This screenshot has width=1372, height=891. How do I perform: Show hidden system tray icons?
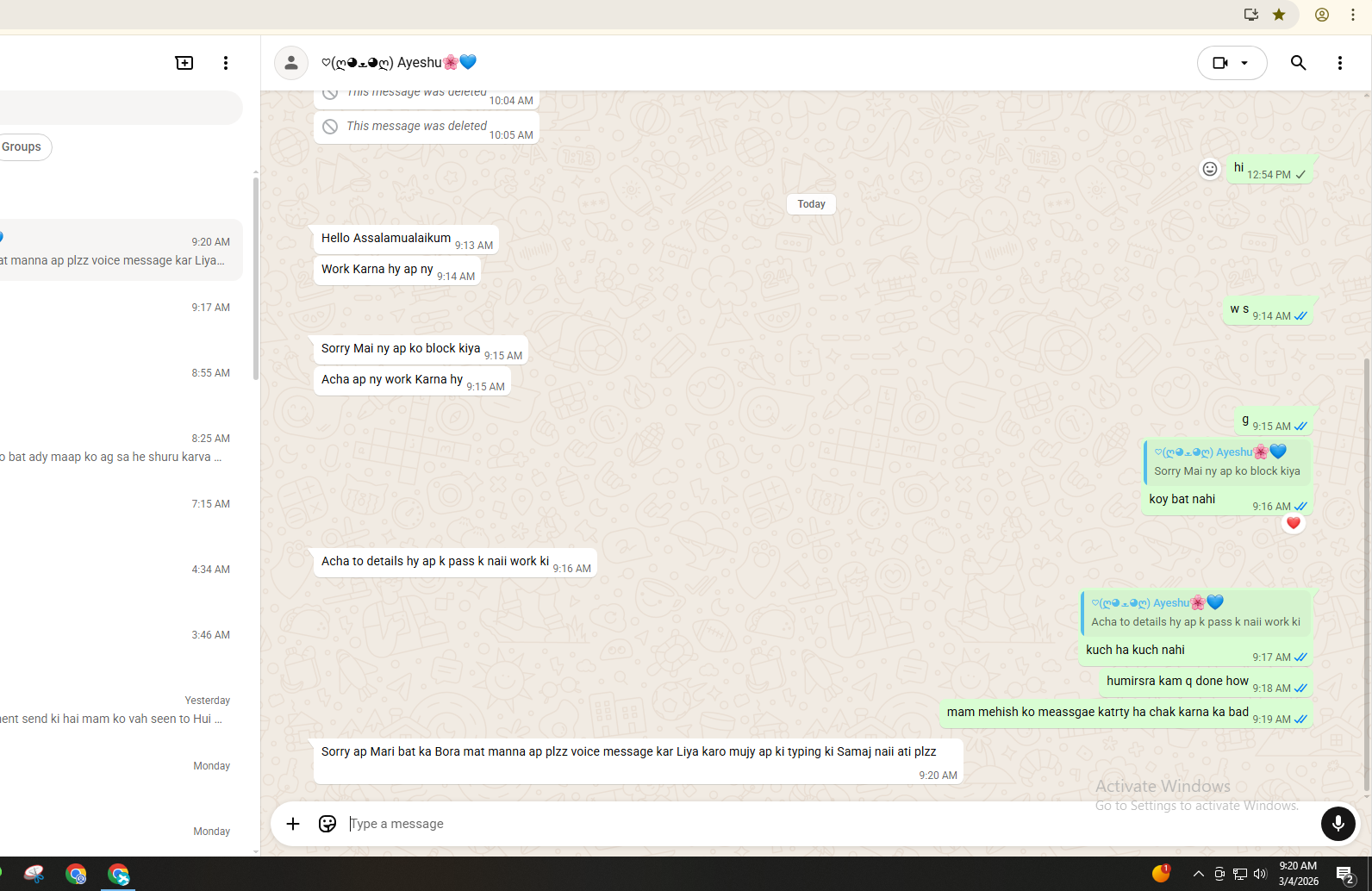click(x=1199, y=874)
